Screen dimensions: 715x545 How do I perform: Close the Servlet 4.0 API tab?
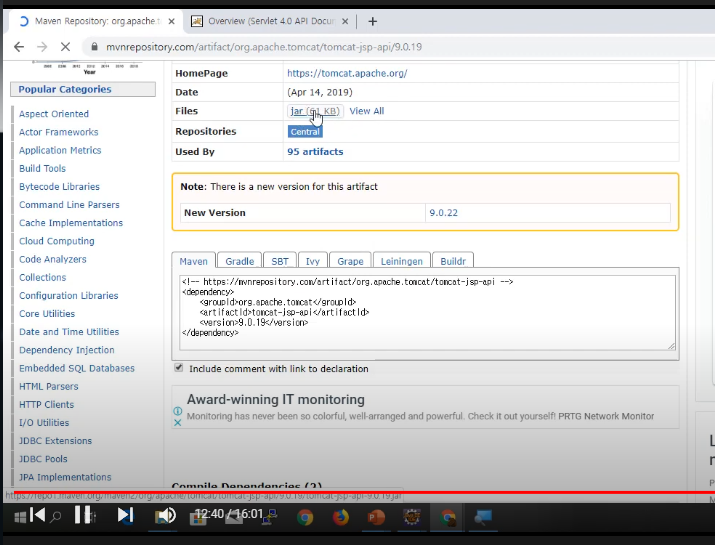coord(345,21)
